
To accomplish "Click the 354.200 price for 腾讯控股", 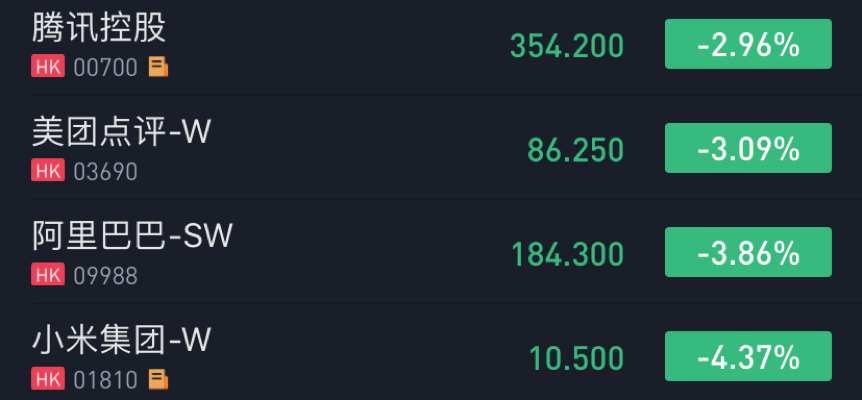I will [x=566, y=46].
